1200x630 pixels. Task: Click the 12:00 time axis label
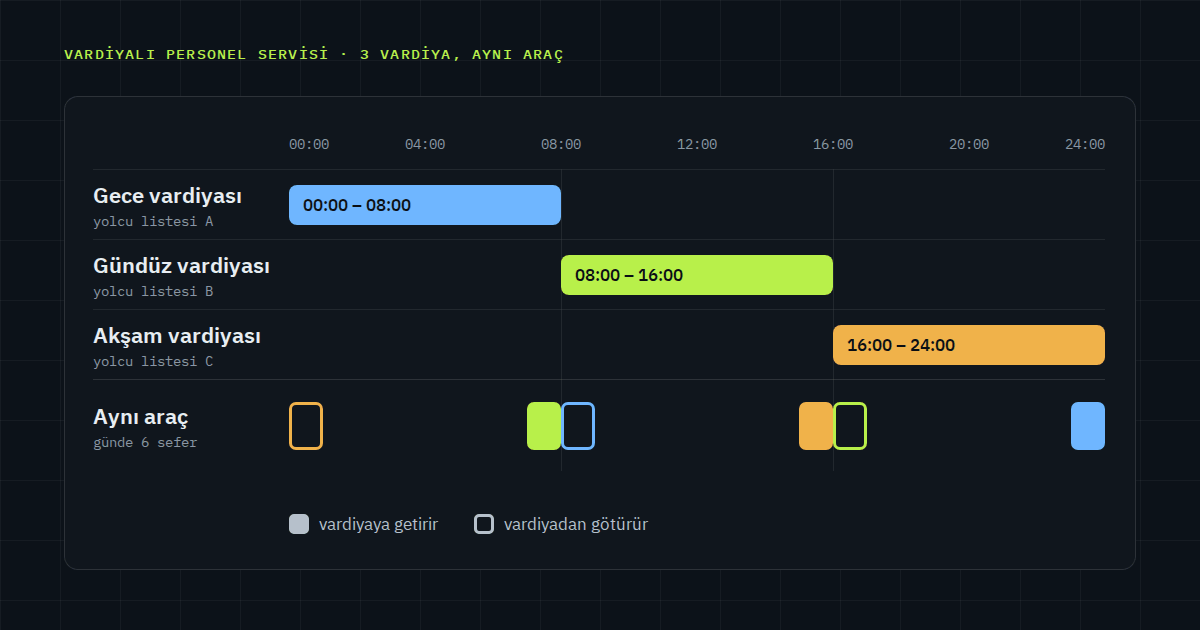(x=697, y=144)
